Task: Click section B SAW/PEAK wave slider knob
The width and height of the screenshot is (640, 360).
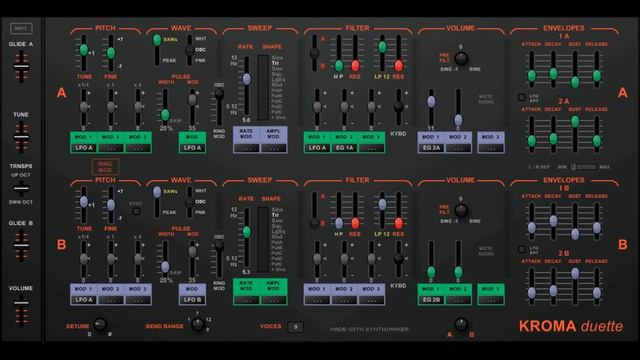Action: (157, 192)
